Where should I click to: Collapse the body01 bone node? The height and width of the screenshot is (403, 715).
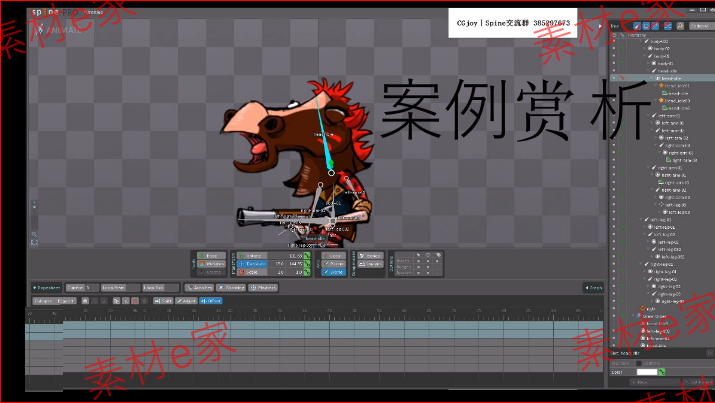click(x=644, y=56)
